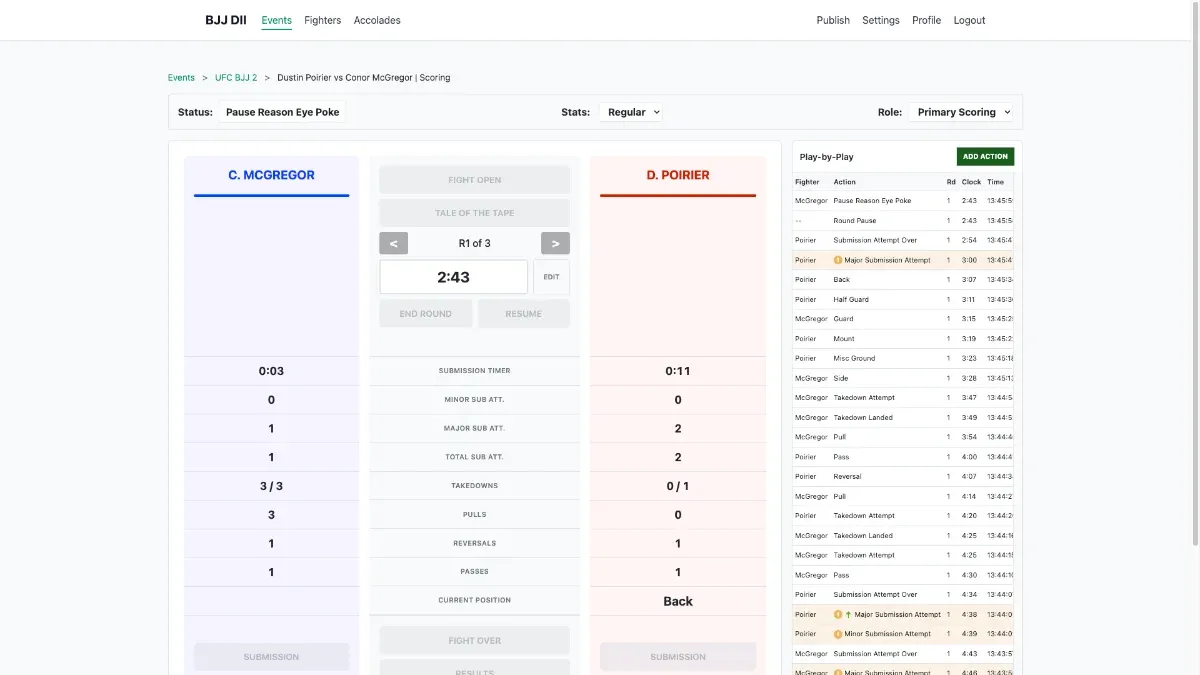This screenshot has height=675, width=1200.
Task: Open the Events tab in the navigation
Action: [277, 20]
